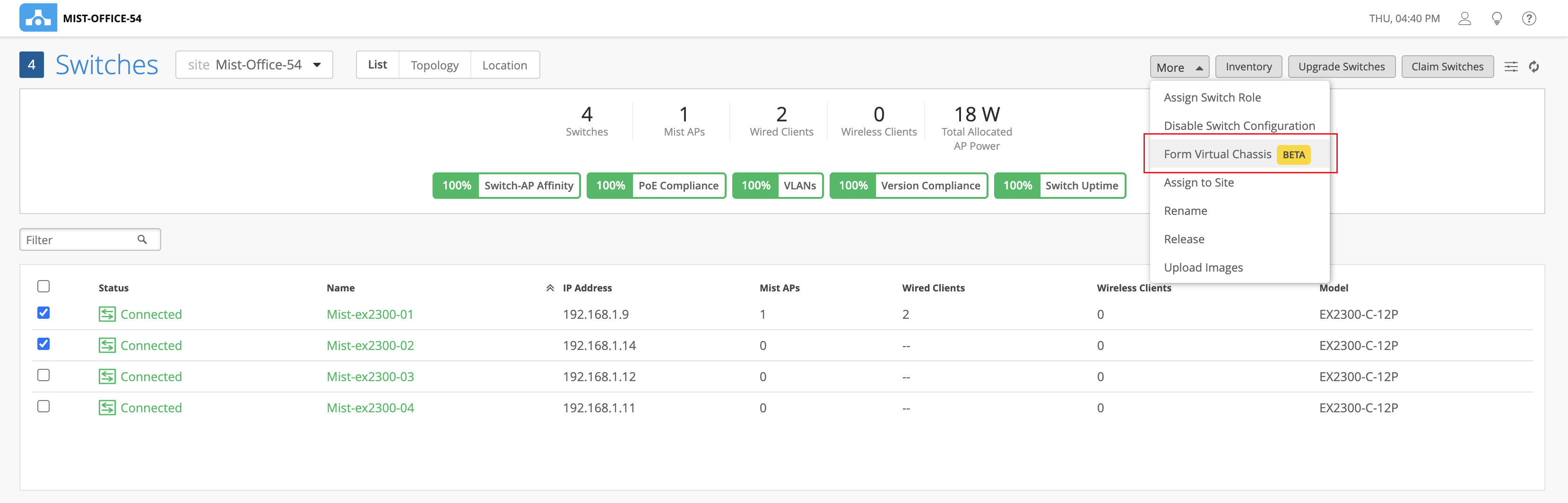Switch to the Topology tab

(434, 65)
